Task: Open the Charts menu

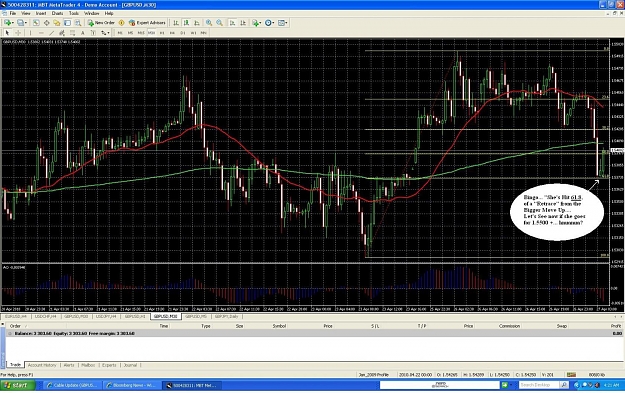Action: pyautogui.click(x=57, y=13)
